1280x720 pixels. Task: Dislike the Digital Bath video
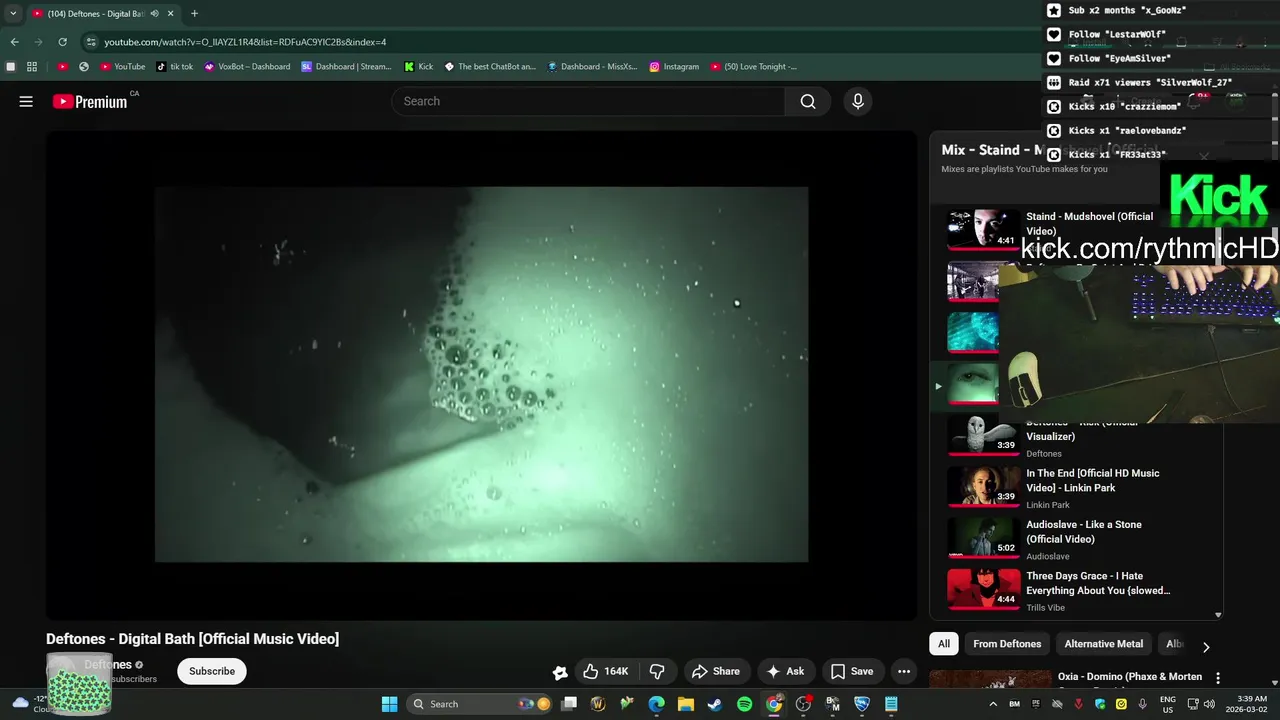[657, 671]
